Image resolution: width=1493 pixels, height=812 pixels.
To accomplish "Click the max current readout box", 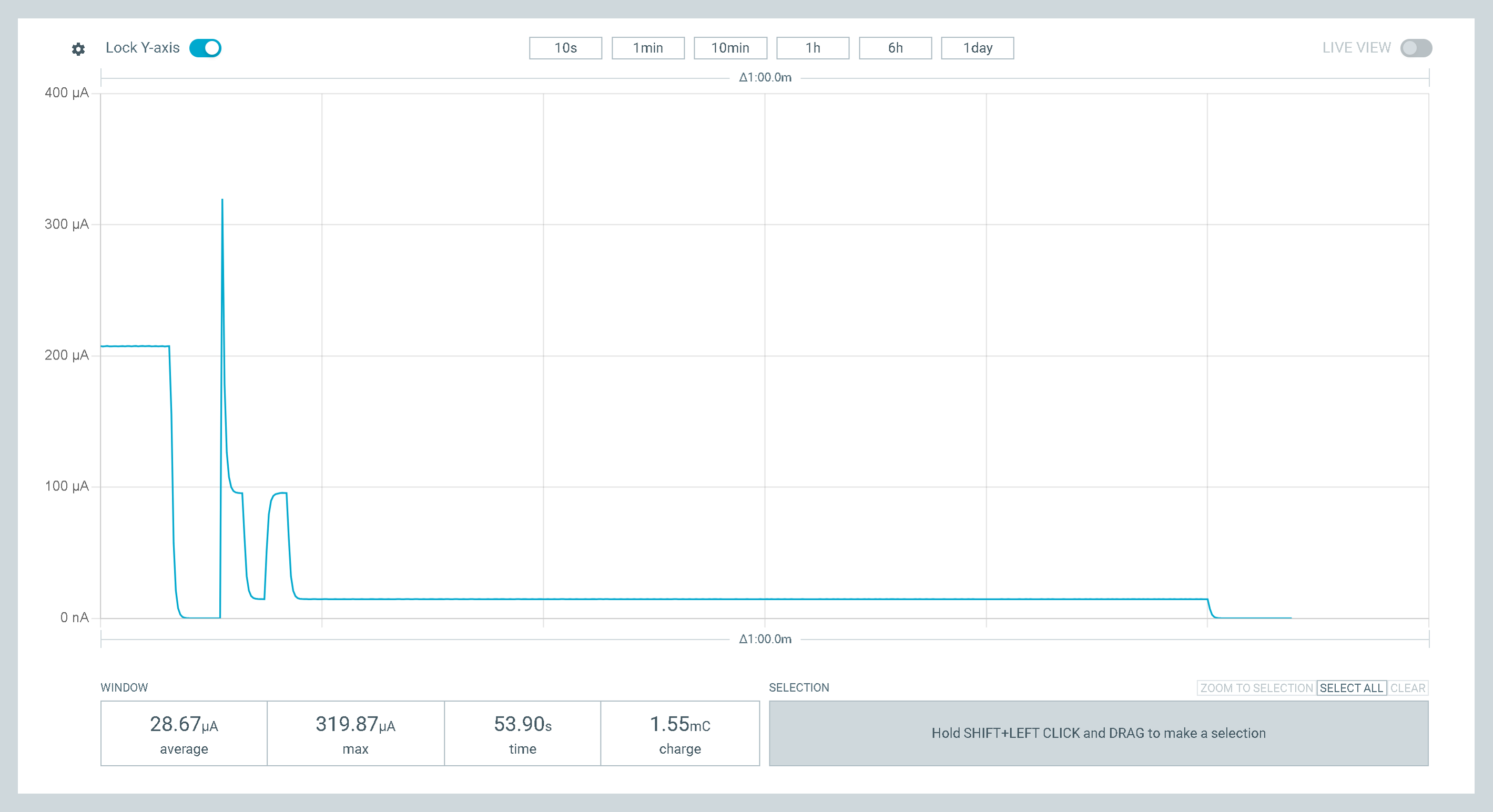I will tap(356, 733).
